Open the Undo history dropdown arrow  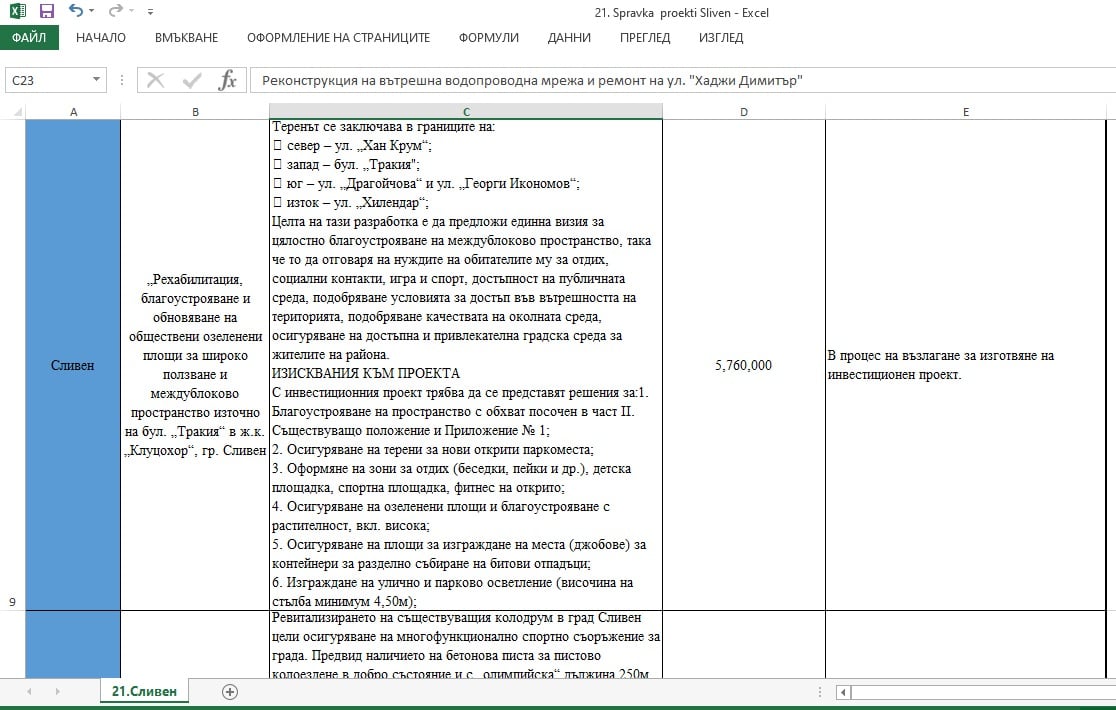pyautogui.click(x=92, y=12)
